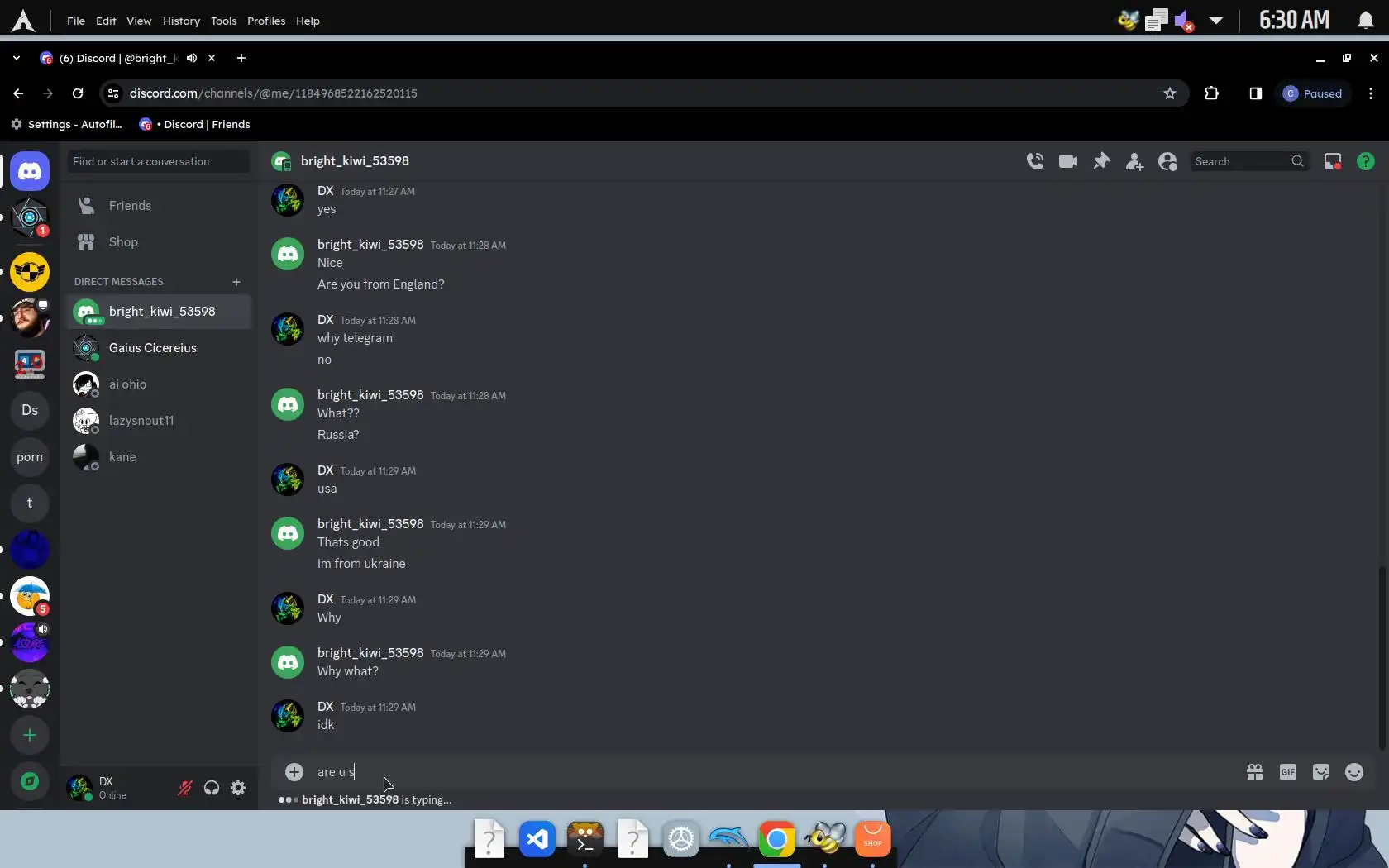The width and height of the screenshot is (1389, 868).
Task: Click Chrome icon in dock
Action: tap(776, 840)
